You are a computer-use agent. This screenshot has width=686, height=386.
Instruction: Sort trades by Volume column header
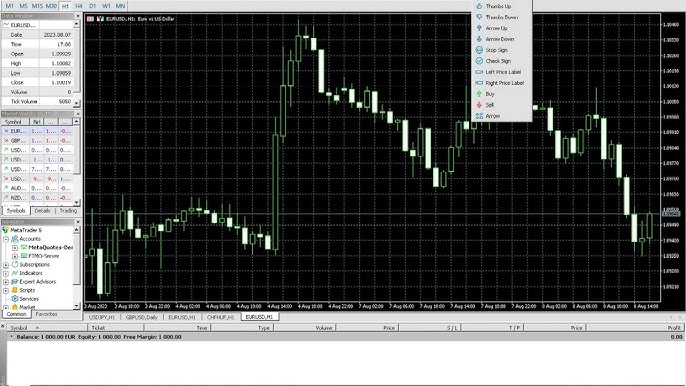(x=304, y=327)
